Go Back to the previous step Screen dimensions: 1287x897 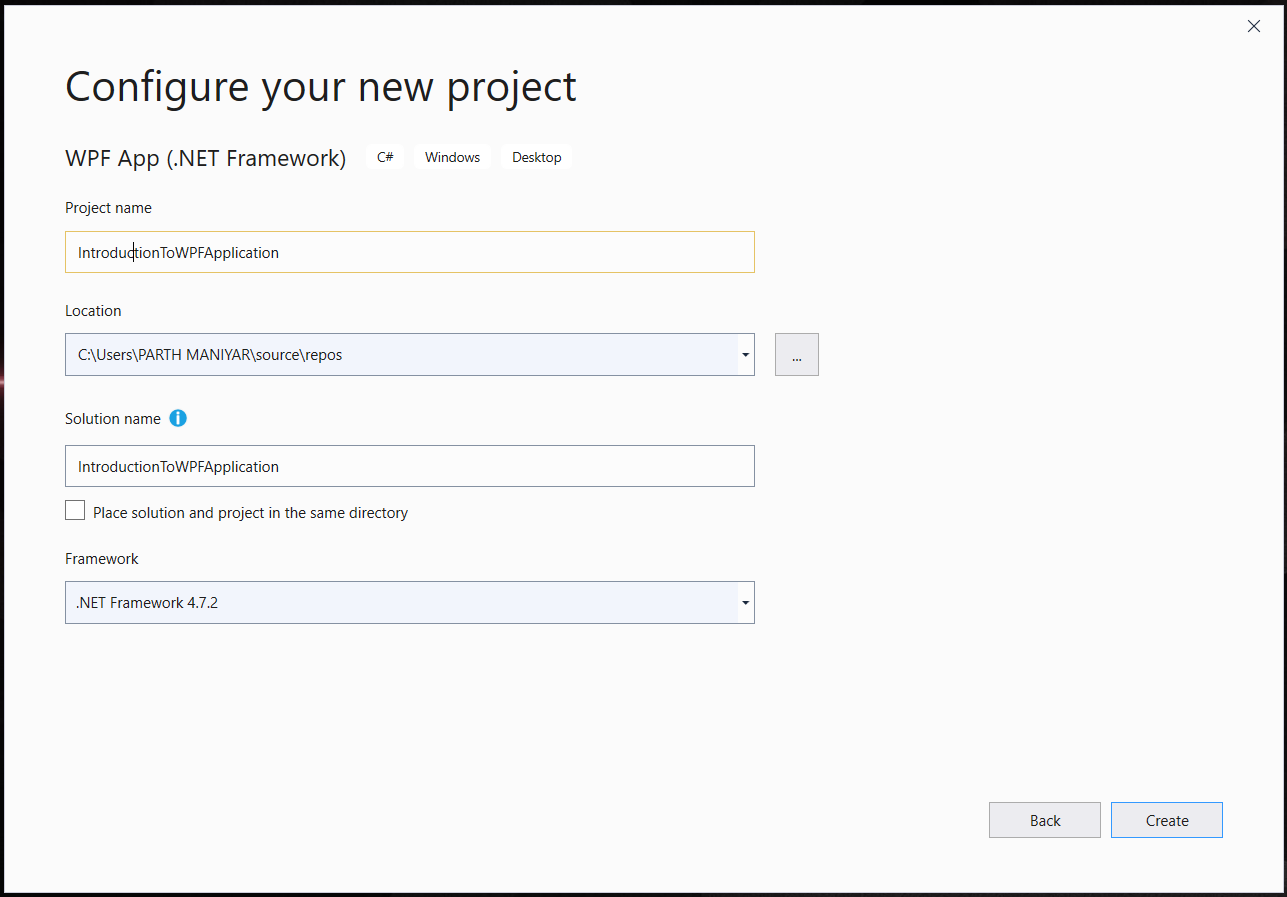[x=1044, y=820]
